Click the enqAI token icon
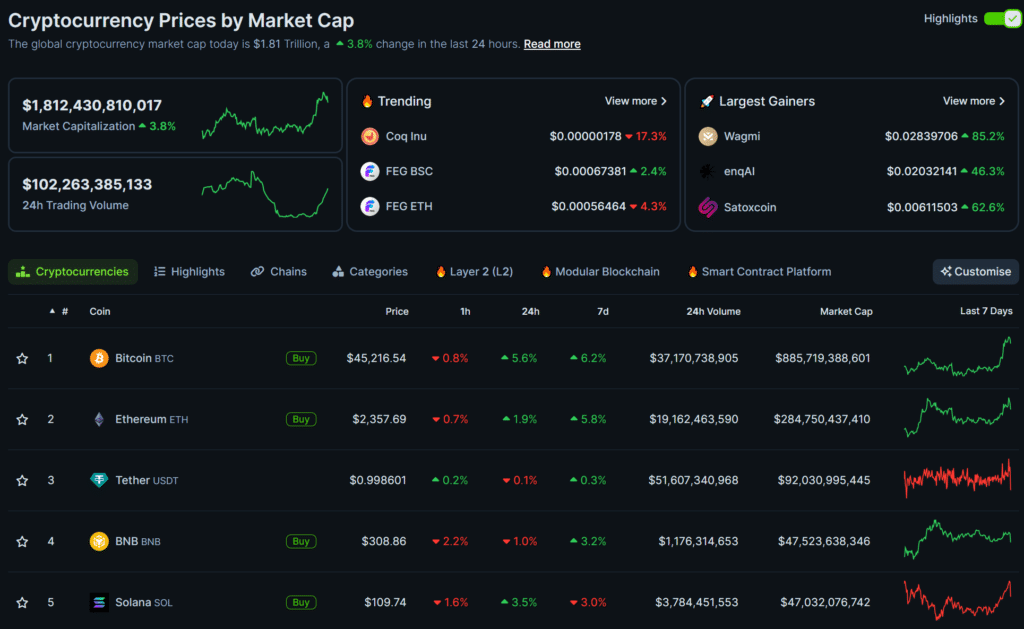1024x629 pixels. coord(708,171)
